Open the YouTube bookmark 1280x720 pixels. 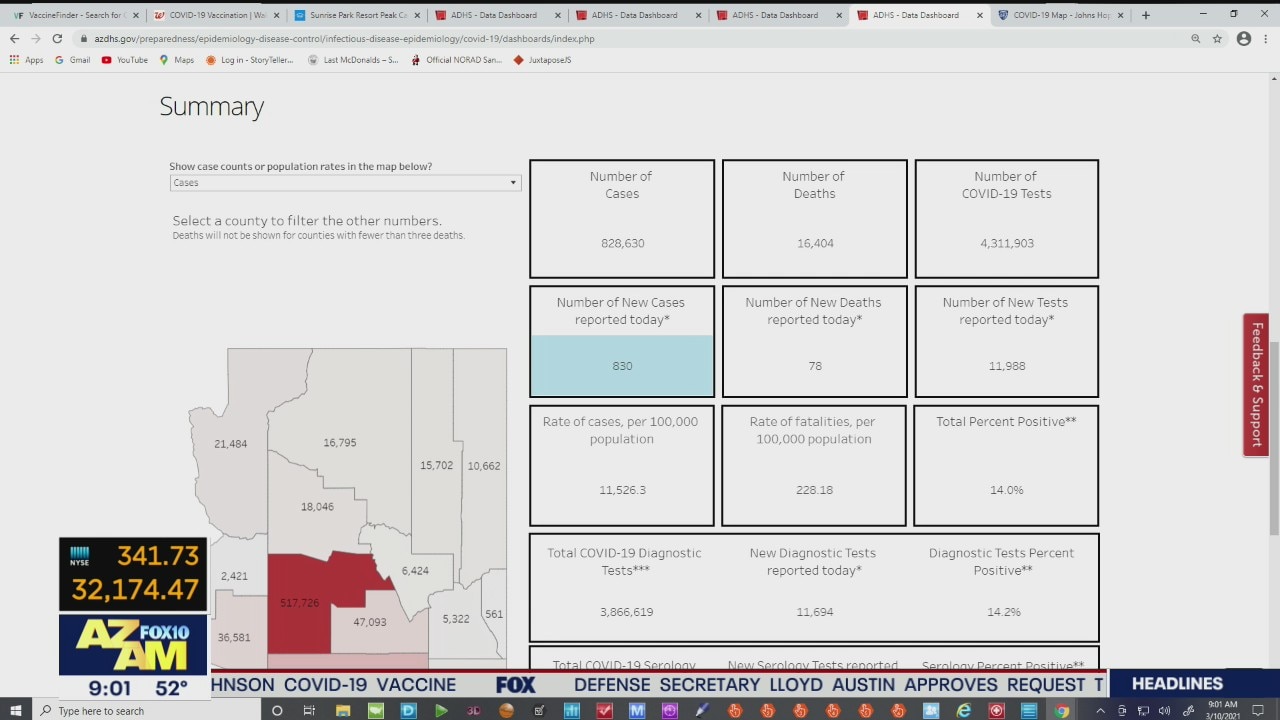pyautogui.click(x=125, y=60)
